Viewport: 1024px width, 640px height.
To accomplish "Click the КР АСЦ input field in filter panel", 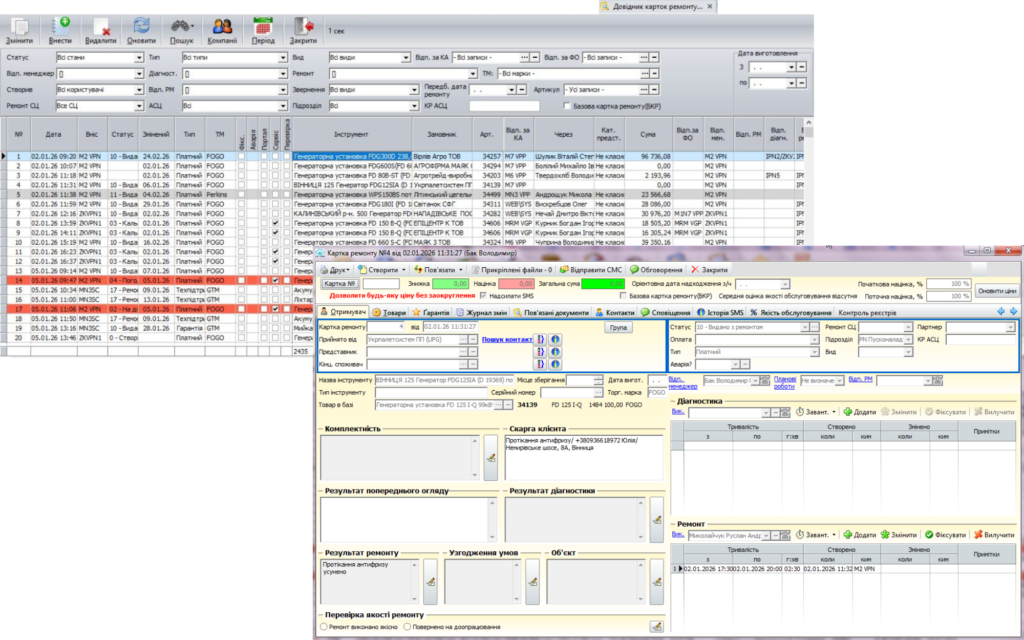I will click(x=504, y=106).
